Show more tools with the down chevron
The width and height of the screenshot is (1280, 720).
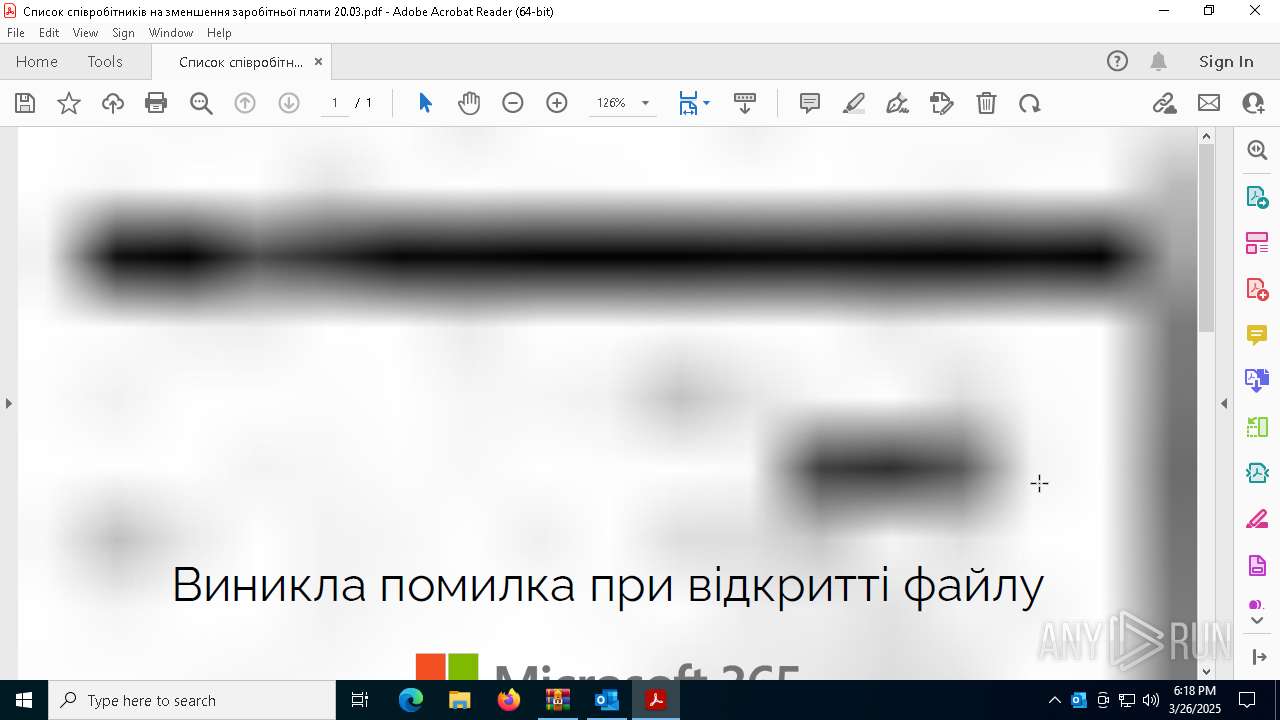tap(1257, 620)
